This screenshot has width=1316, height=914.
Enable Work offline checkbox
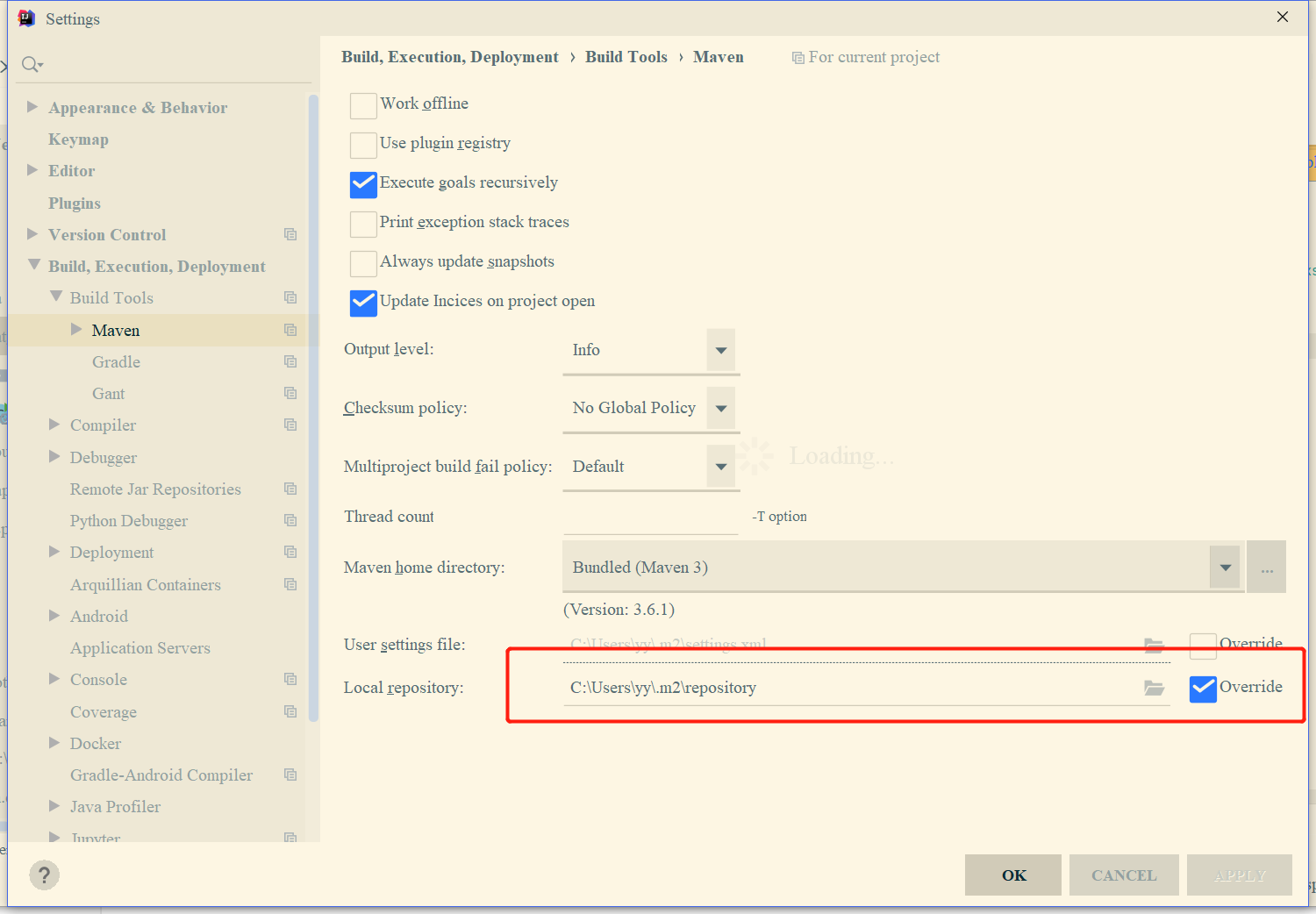click(x=363, y=105)
